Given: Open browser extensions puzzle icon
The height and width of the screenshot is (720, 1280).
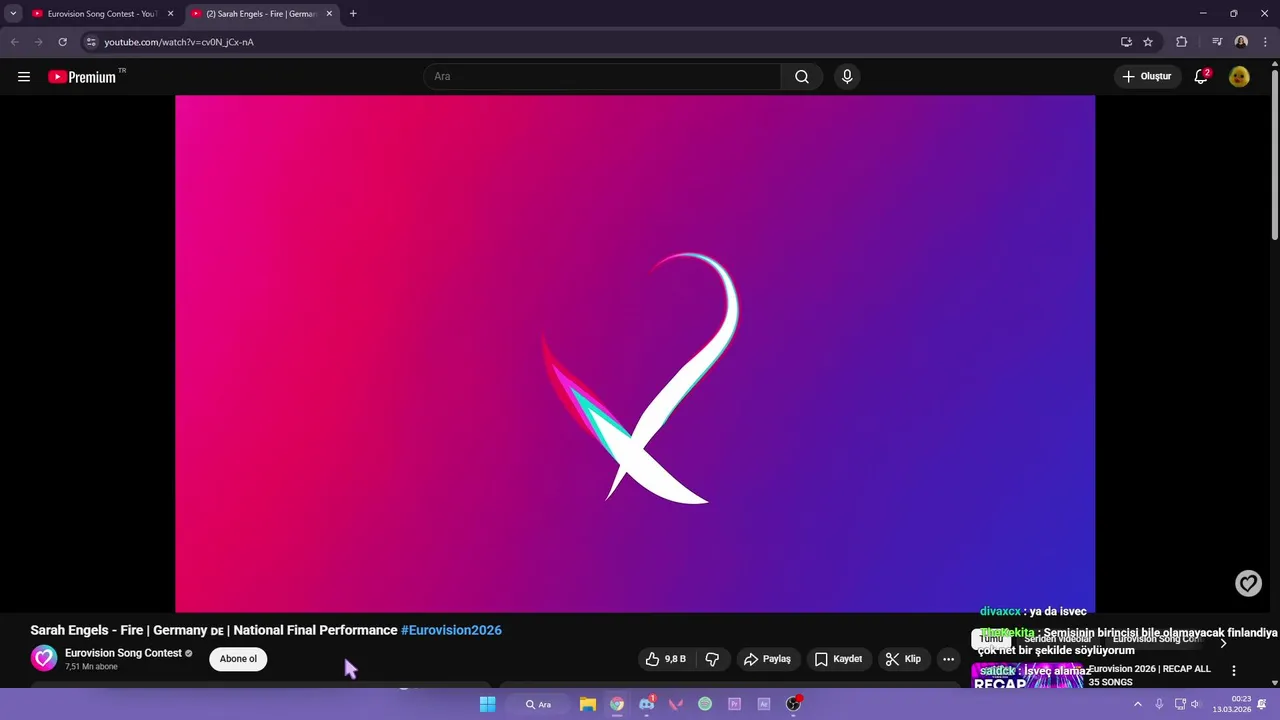Looking at the screenshot, I should click(1182, 42).
